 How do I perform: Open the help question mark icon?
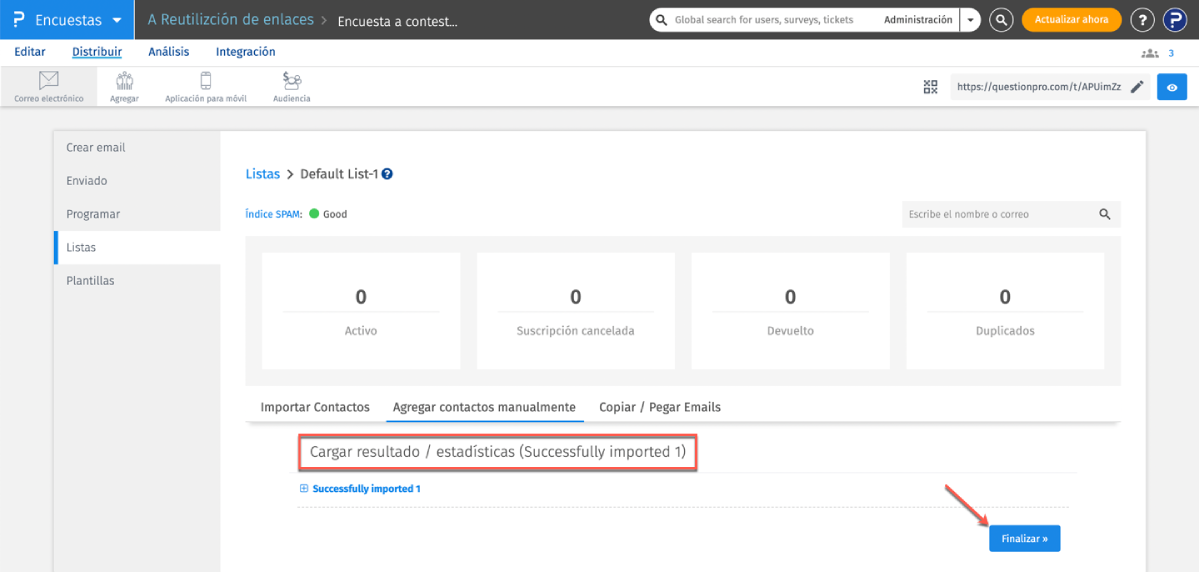click(x=1142, y=21)
